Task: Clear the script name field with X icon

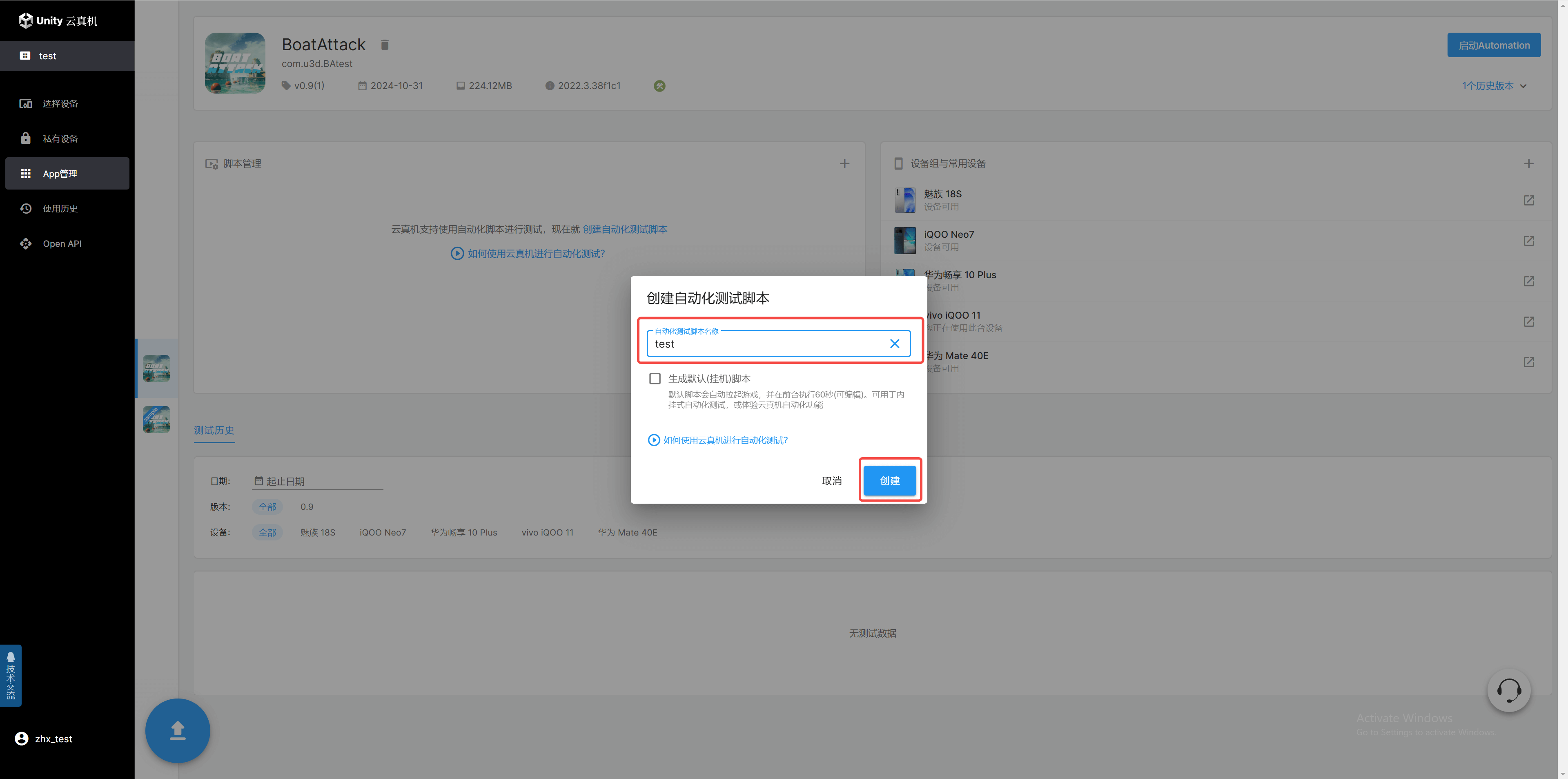Action: (894, 344)
